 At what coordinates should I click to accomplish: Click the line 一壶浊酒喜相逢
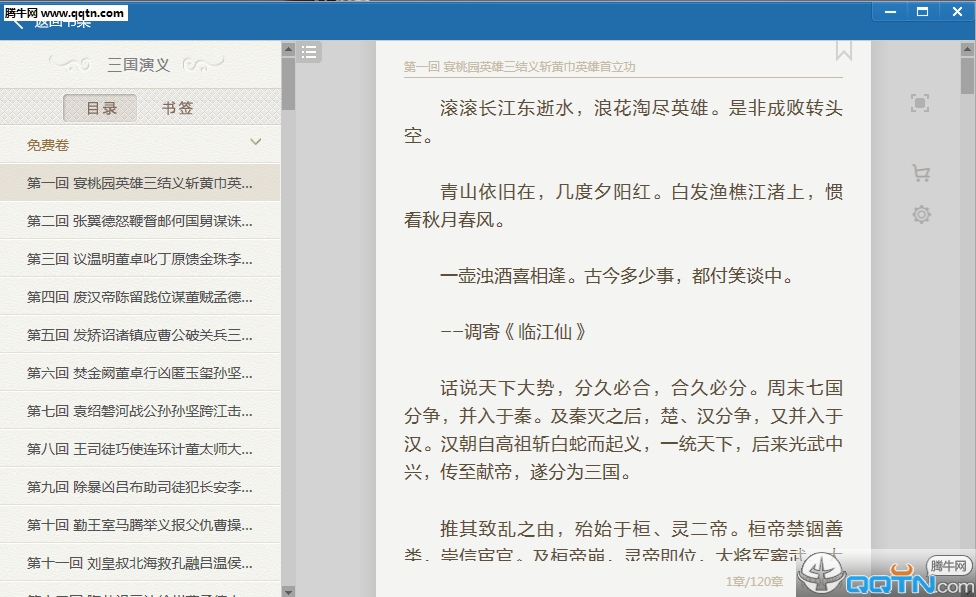pyautogui.click(x=617, y=276)
